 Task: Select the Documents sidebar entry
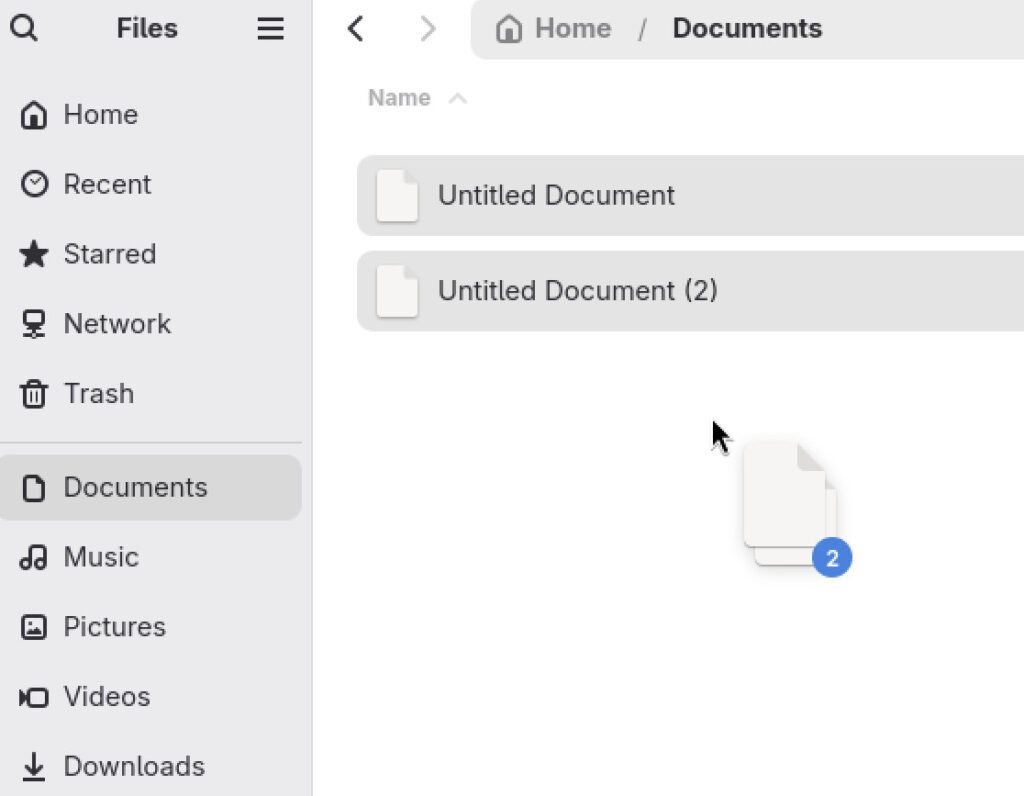click(x=151, y=488)
